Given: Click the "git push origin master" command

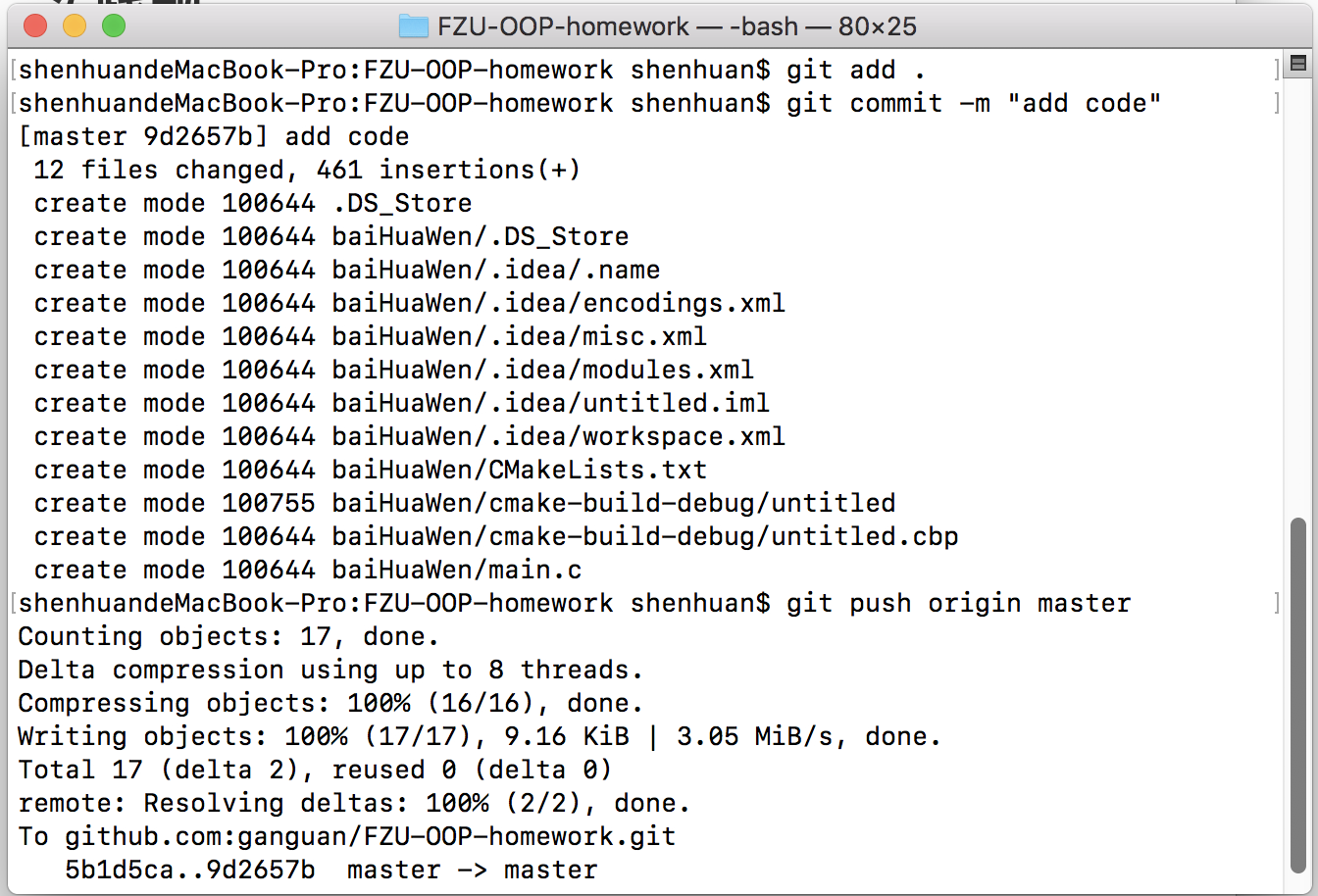Looking at the screenshot, I should [x=958, y=604].
